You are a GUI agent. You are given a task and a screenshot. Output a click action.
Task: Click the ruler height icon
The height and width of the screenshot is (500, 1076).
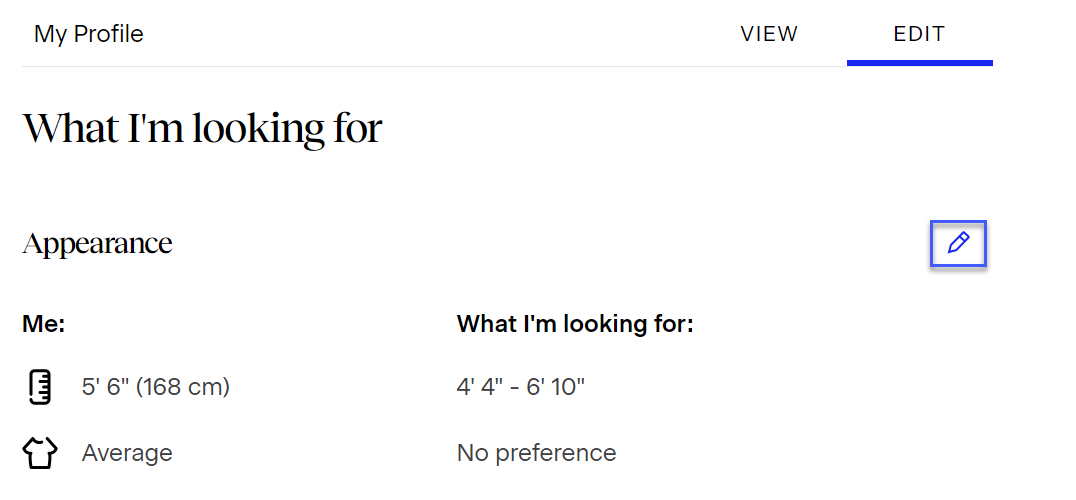point(40,387)
